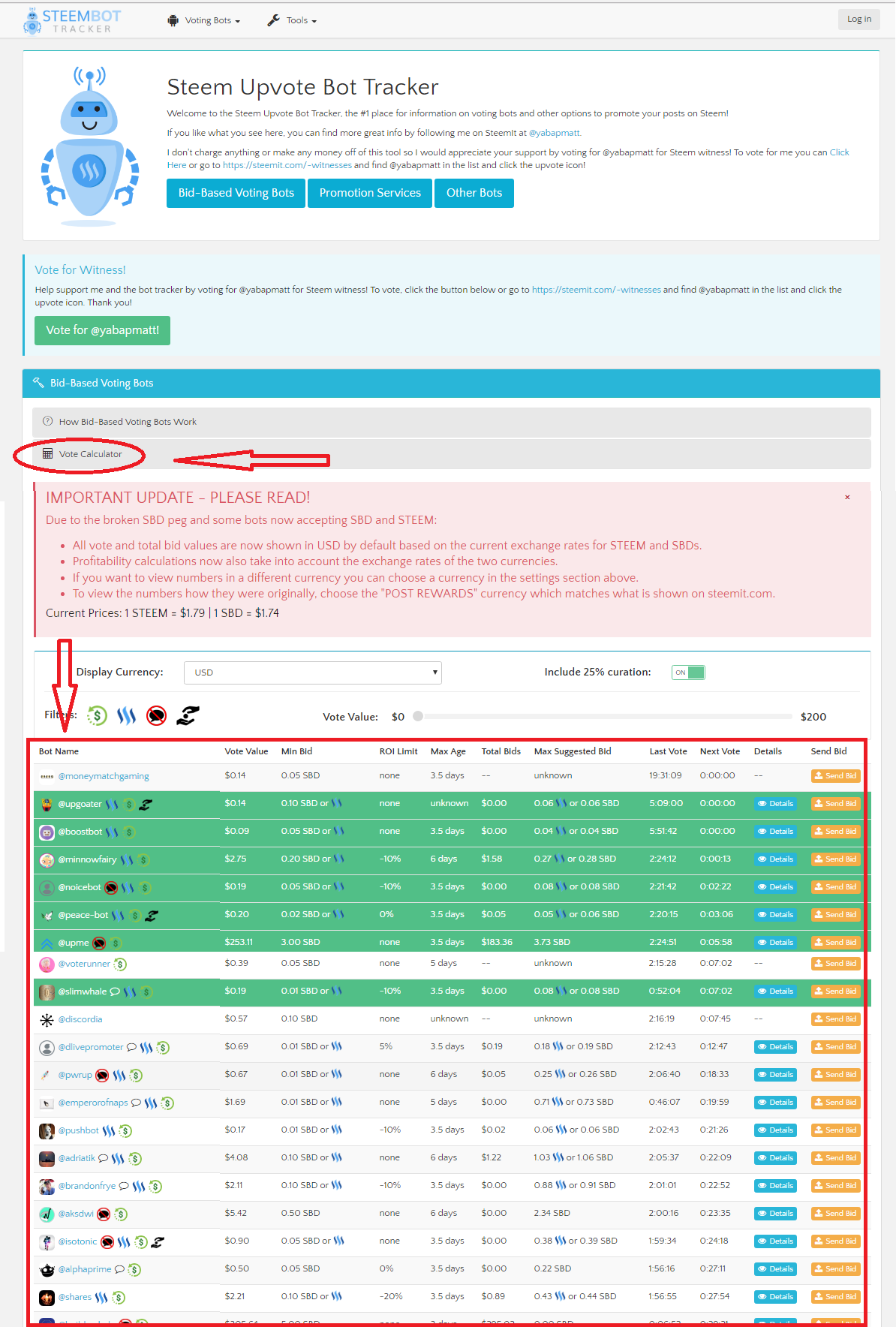Image resolution: width=896 pixels, height=1327 pixels.
Task: Toggle the STEEM filter icon
Action: click(x=126, y=716)
